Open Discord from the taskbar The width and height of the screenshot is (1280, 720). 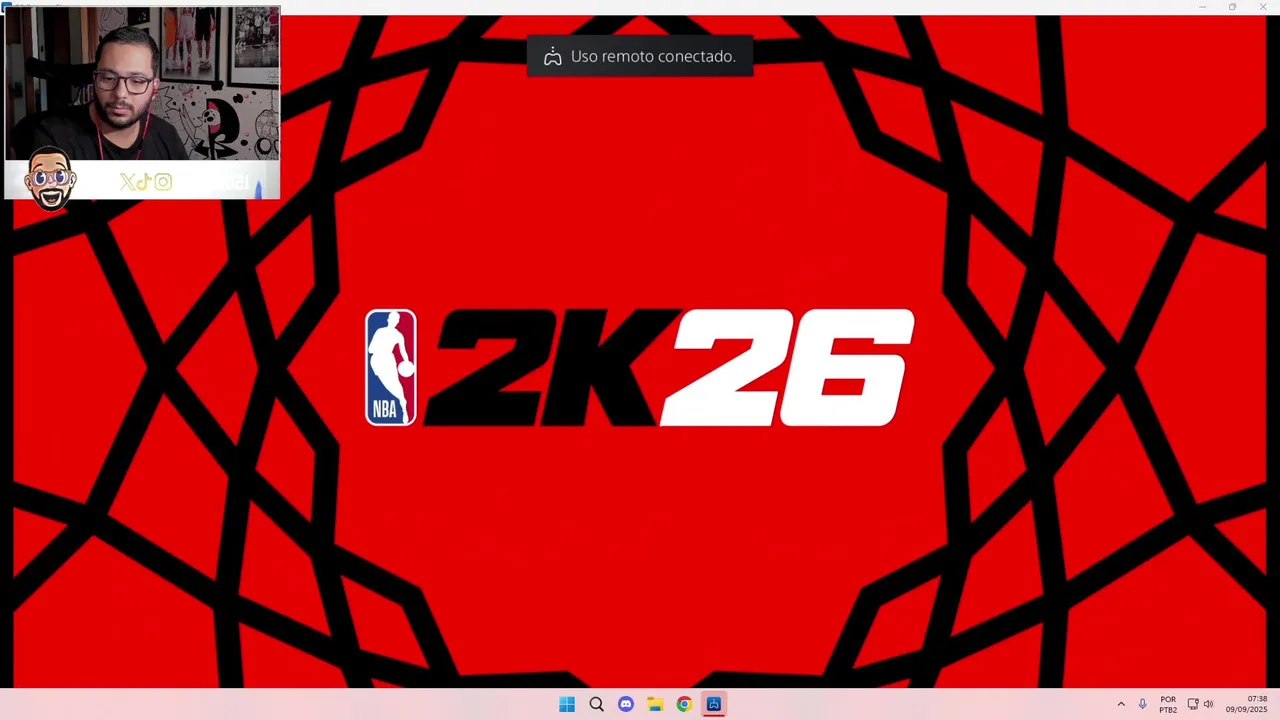coord(626,704)
